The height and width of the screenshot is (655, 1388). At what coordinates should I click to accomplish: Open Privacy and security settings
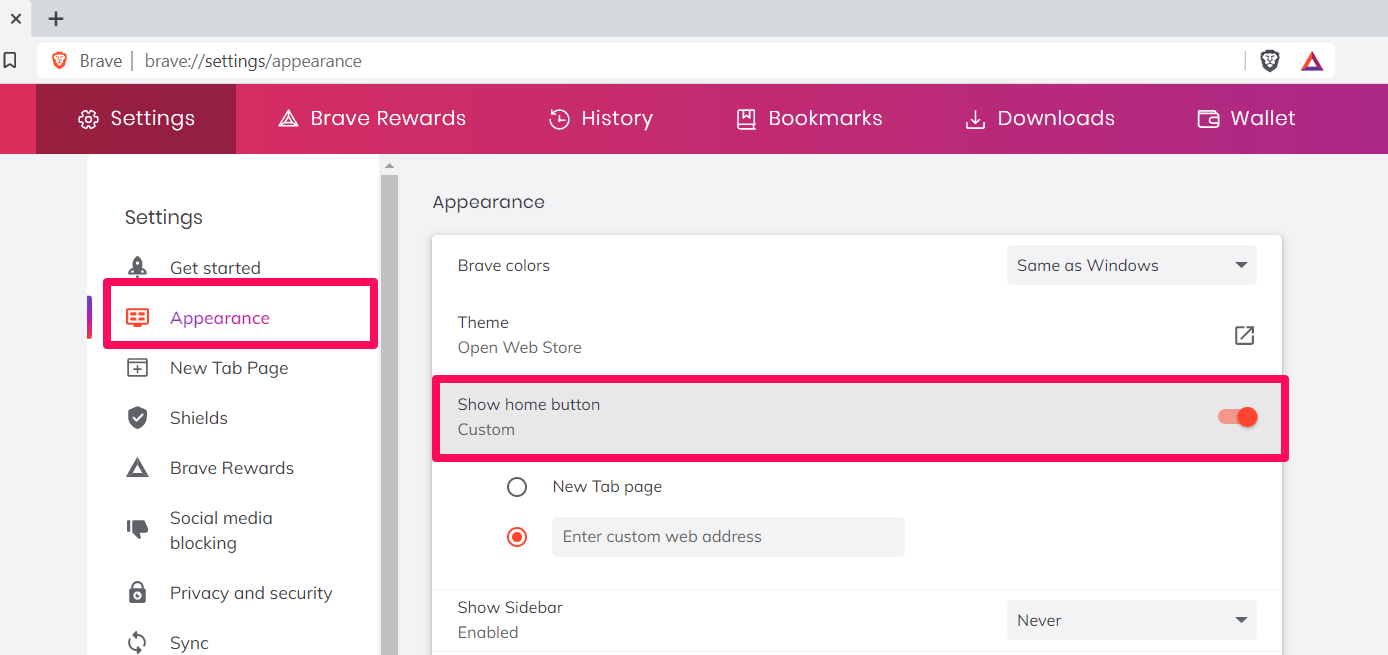coord(251,593)
